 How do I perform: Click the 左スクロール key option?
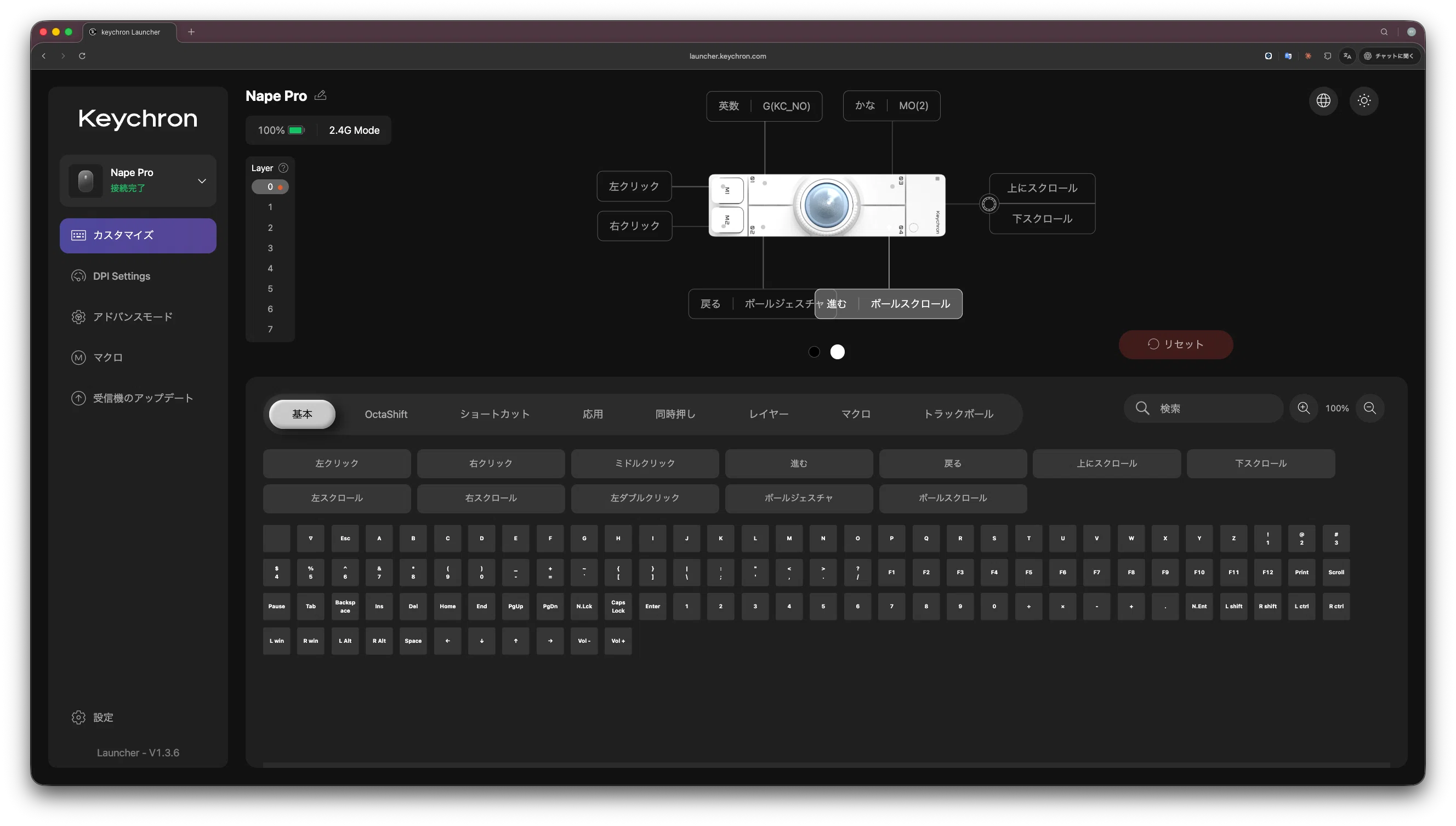(x=337, y=498)
